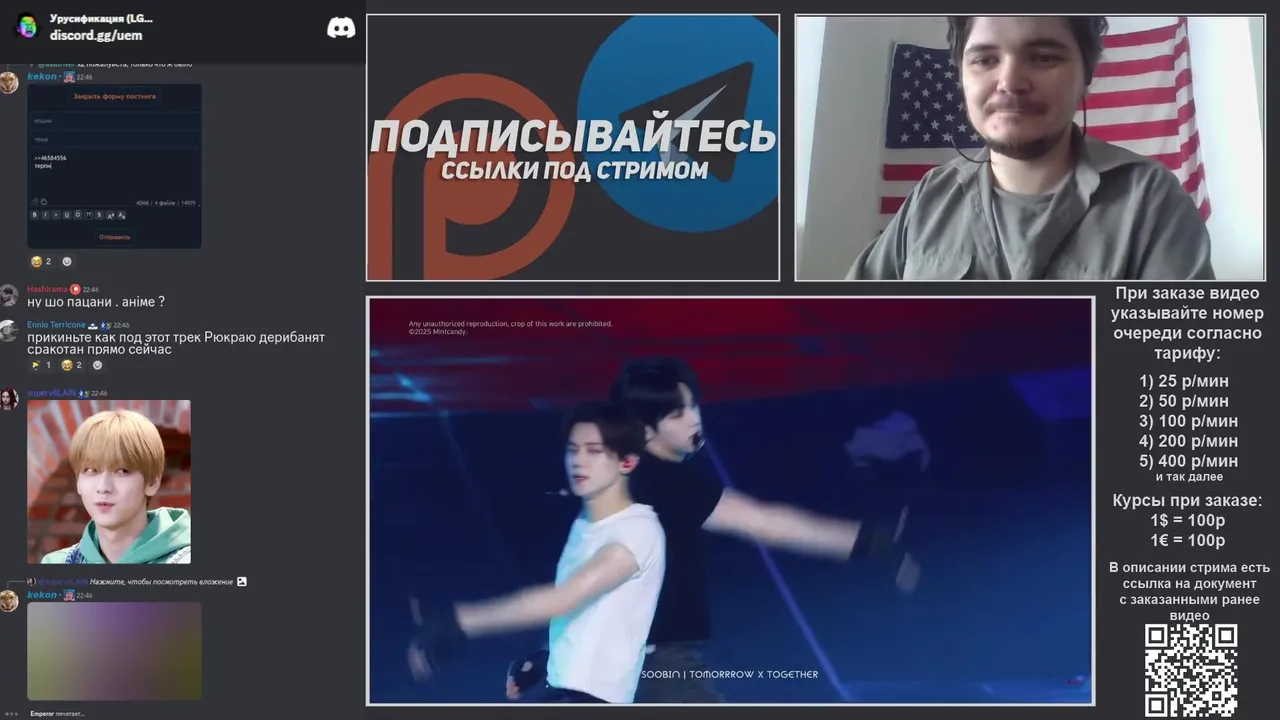Click the QR code in the right panel
This screenshot has width=1280, height=720.
pos(1190,671)
